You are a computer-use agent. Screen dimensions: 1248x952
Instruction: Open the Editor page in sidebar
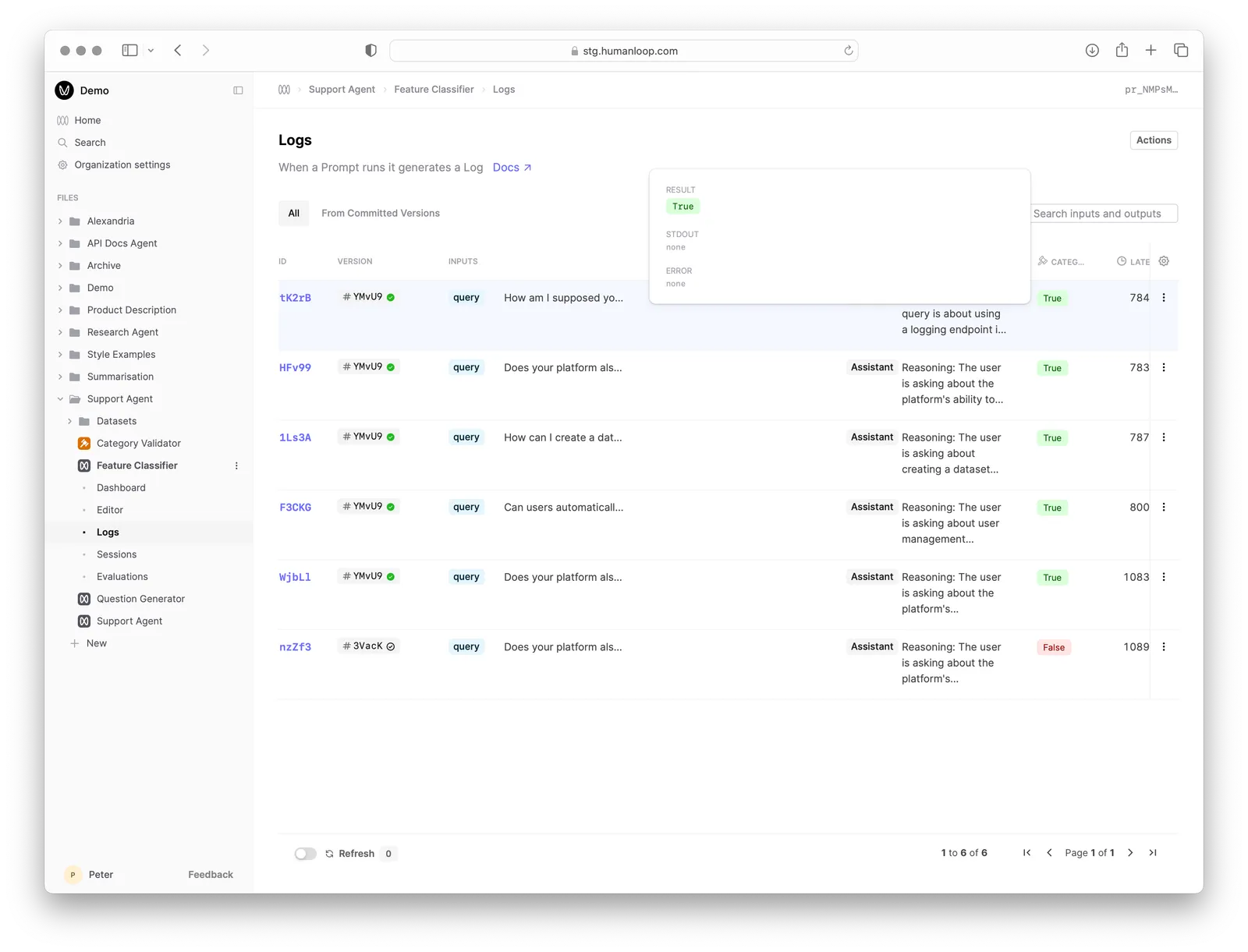click(x=110, y=510)
